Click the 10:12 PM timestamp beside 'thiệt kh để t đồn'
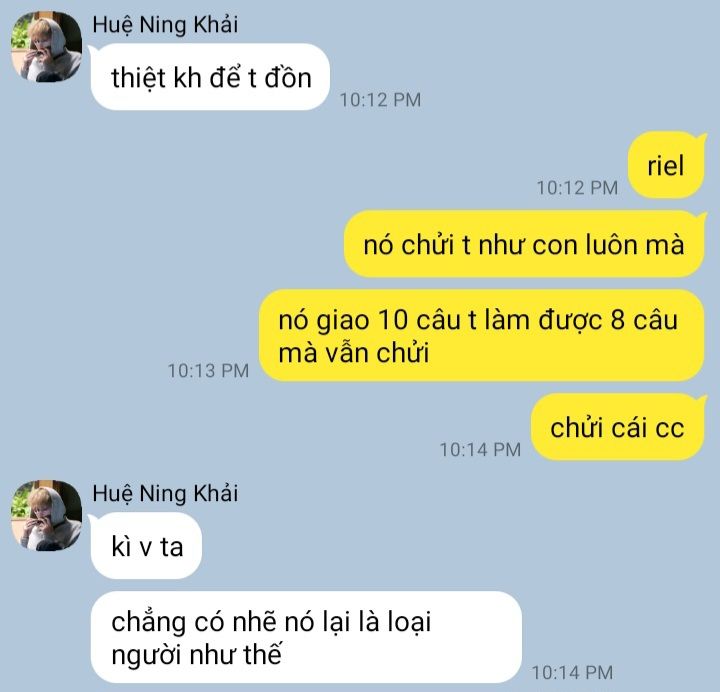The image size is (720, 692). point(380,100)
